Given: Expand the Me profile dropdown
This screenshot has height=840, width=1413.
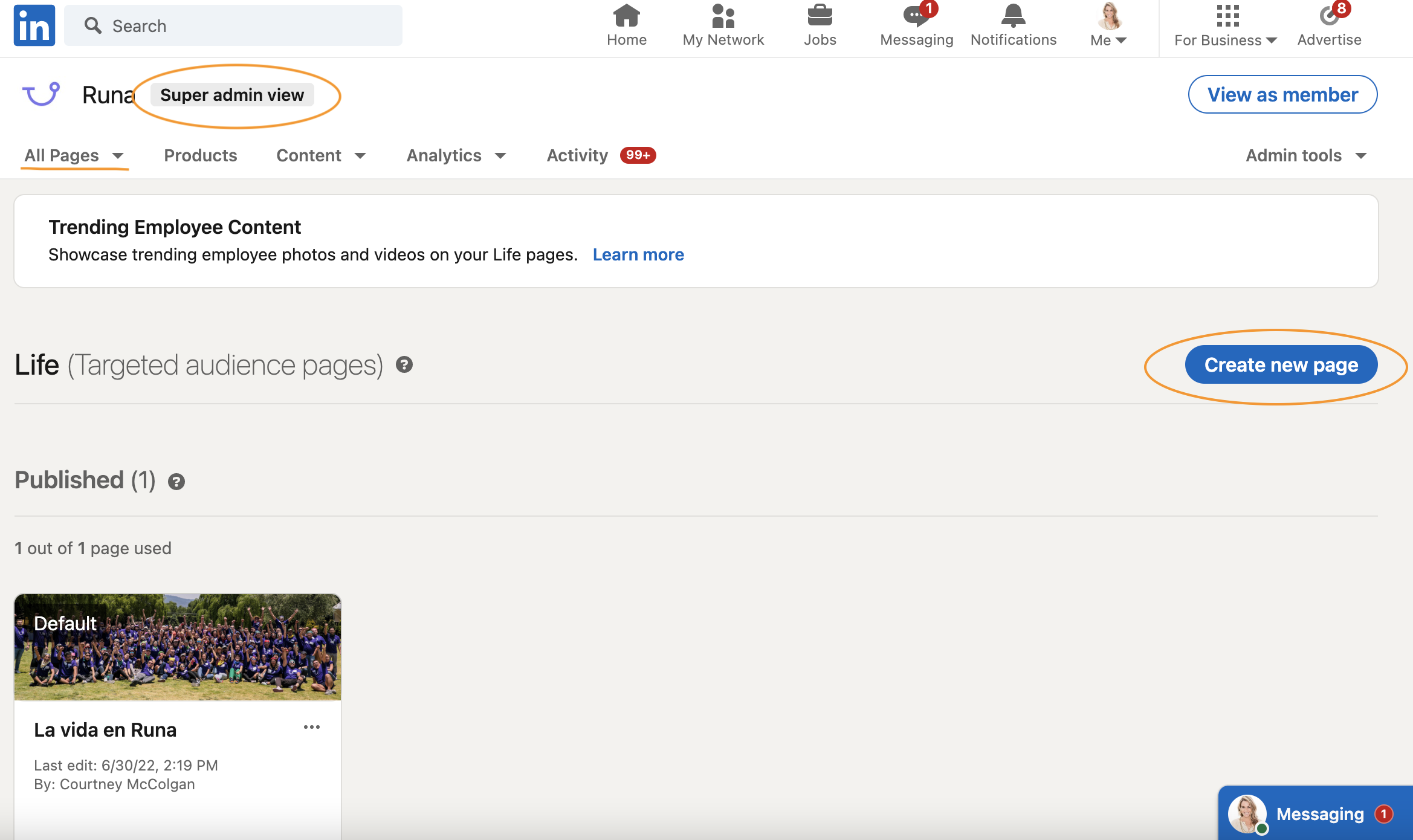Looking at the screenshot, I should coord(1108,27).
